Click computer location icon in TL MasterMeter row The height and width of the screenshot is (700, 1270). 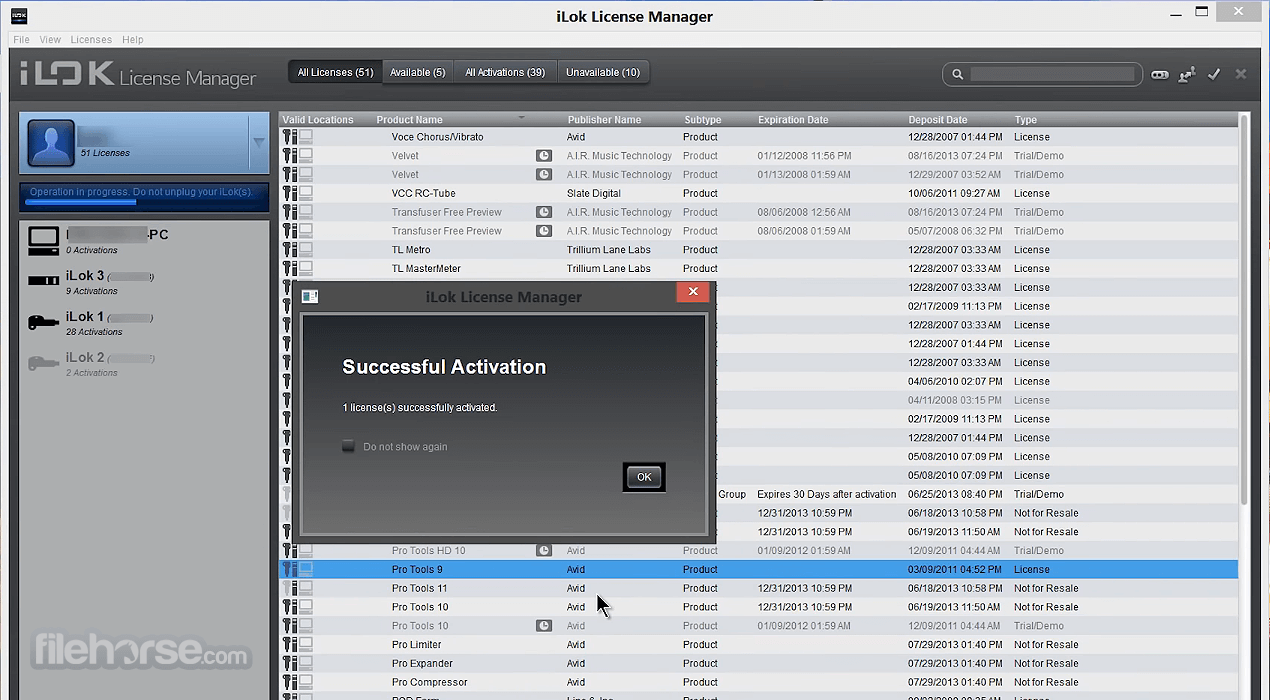click(306, 268)
